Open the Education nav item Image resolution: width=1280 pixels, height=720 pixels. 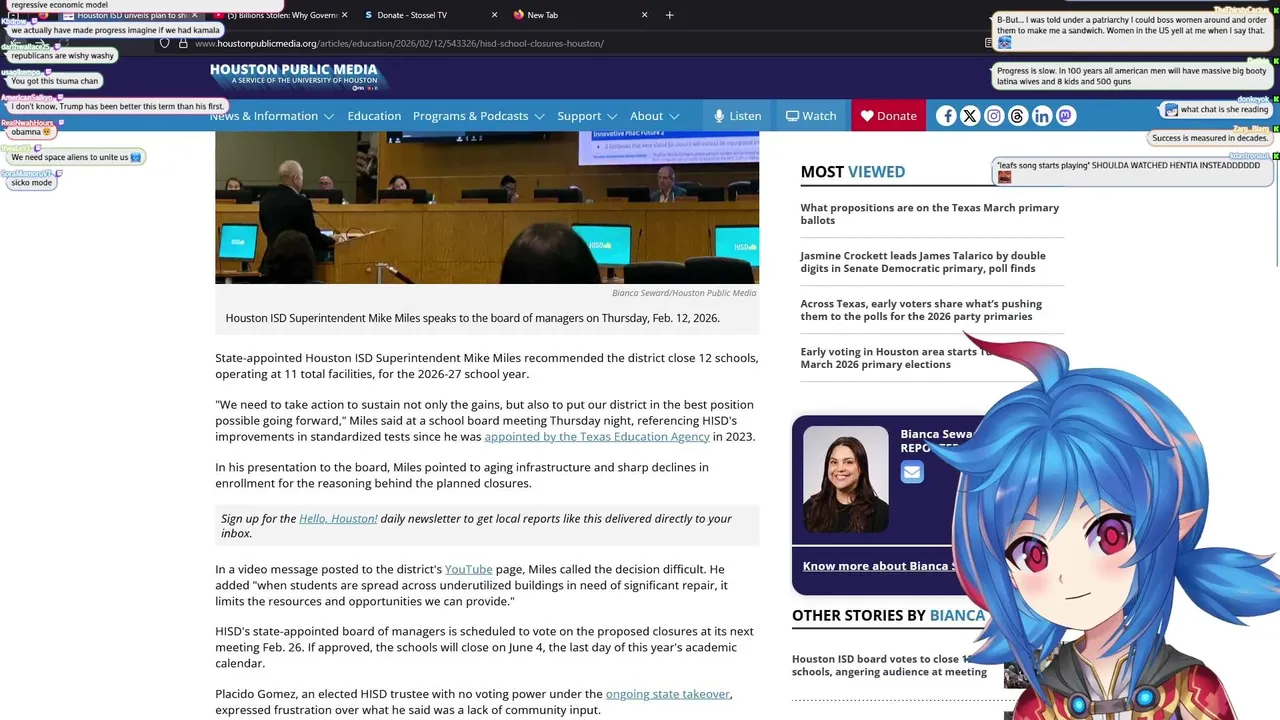click(374, 116)
